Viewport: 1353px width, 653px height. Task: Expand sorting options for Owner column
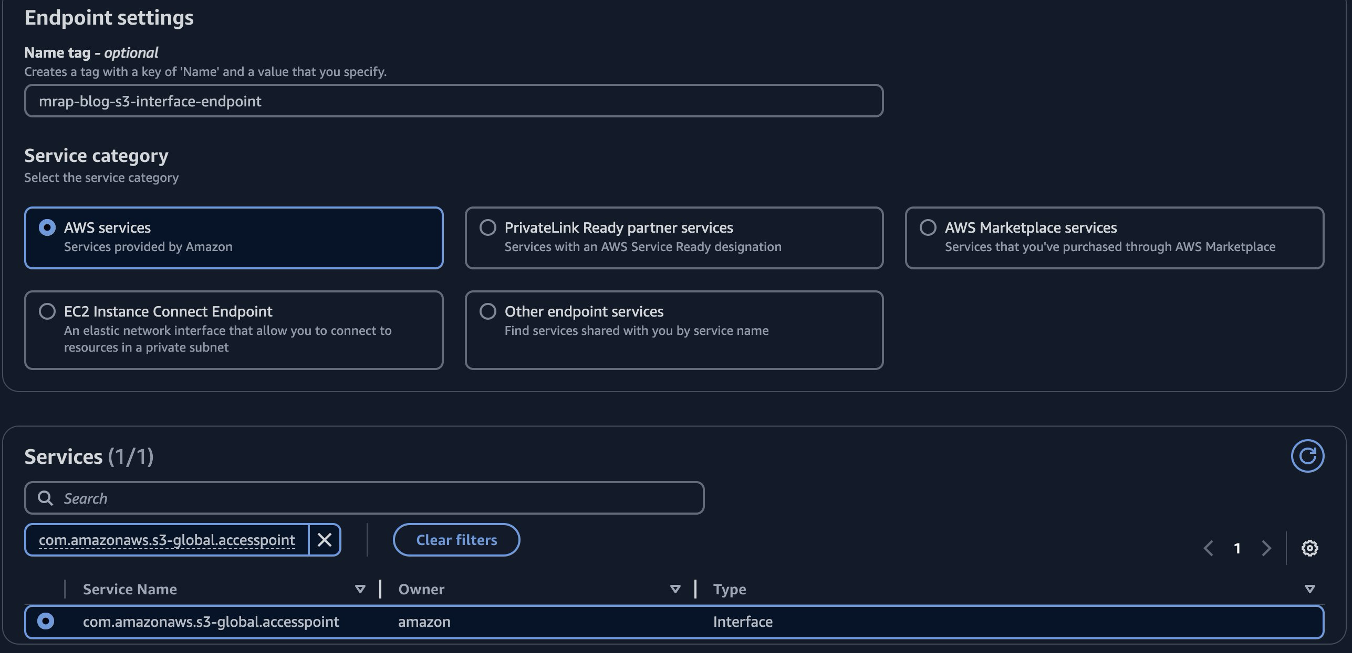(x=675, y=589)
